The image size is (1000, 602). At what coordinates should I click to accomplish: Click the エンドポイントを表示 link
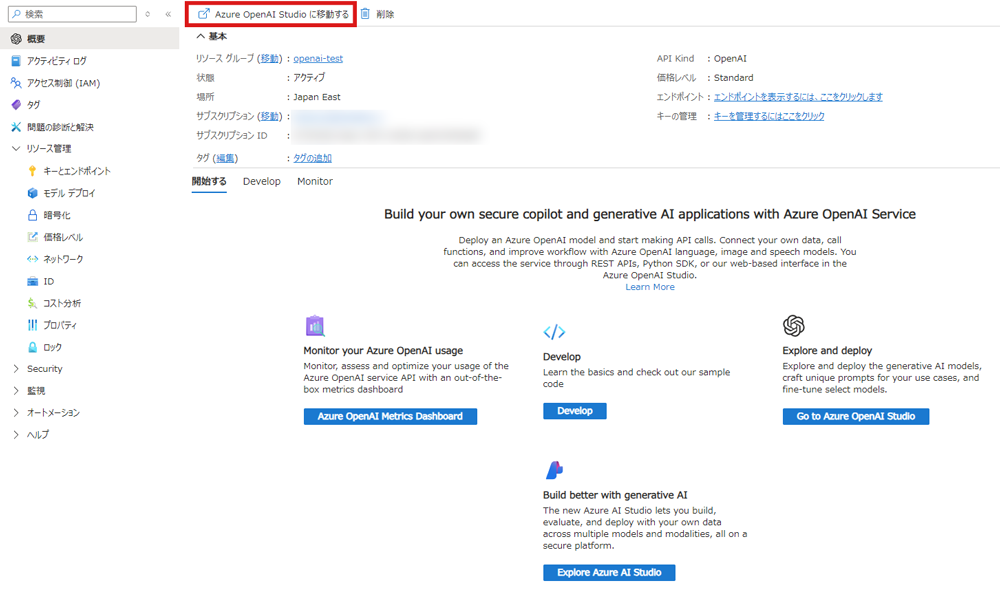point(798,97)
